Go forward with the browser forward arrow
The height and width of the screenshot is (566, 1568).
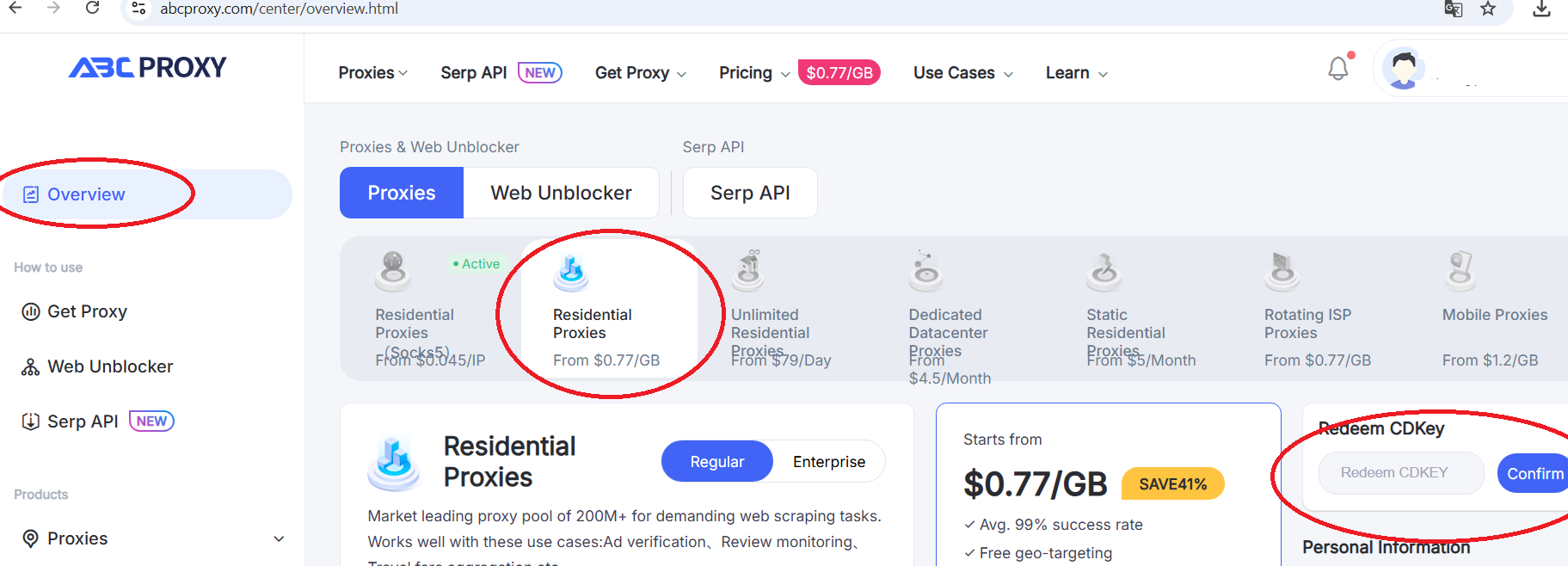click(x=53, y=8)
